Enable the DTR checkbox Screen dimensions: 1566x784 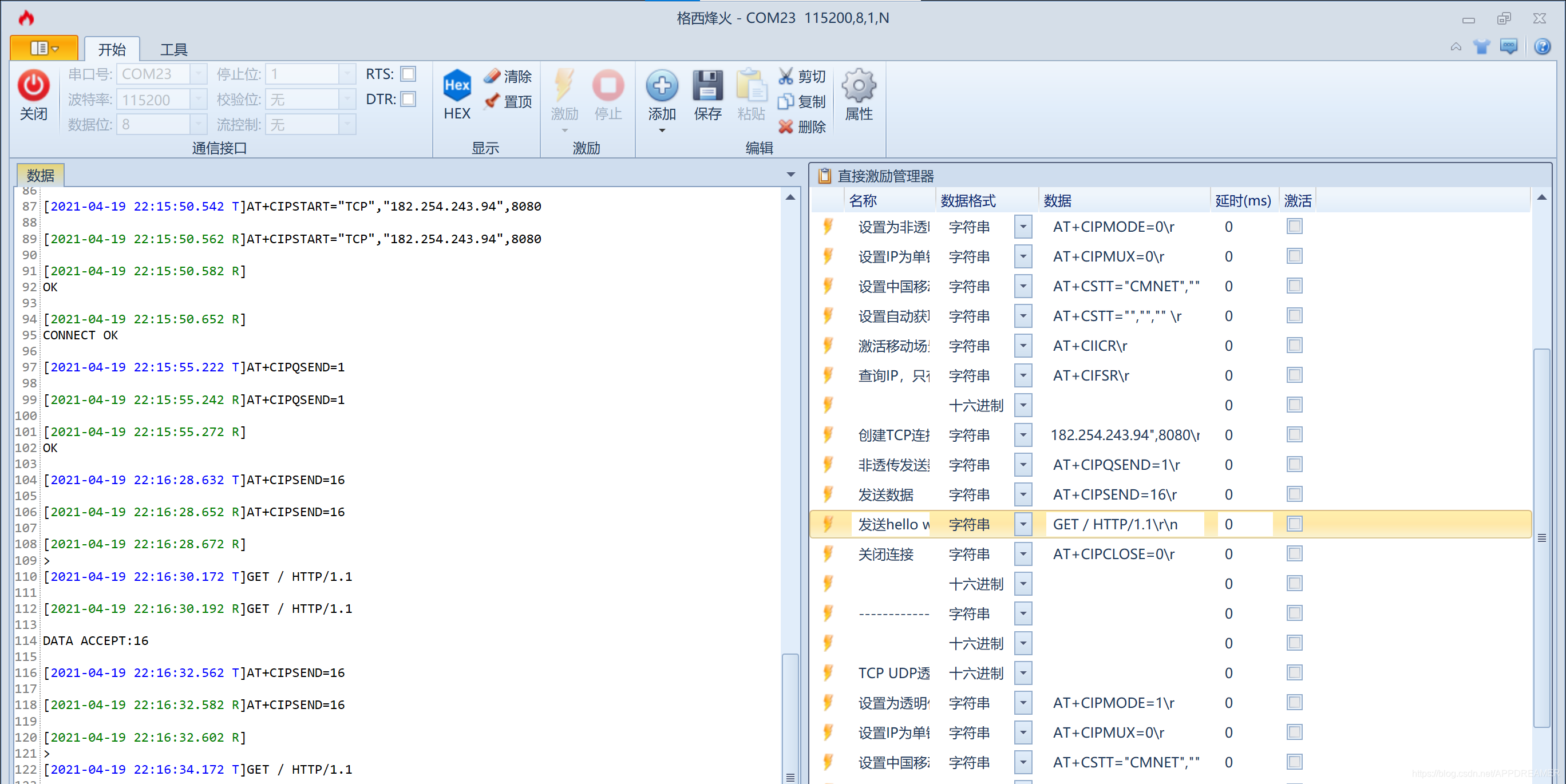(x=409, y=98)
